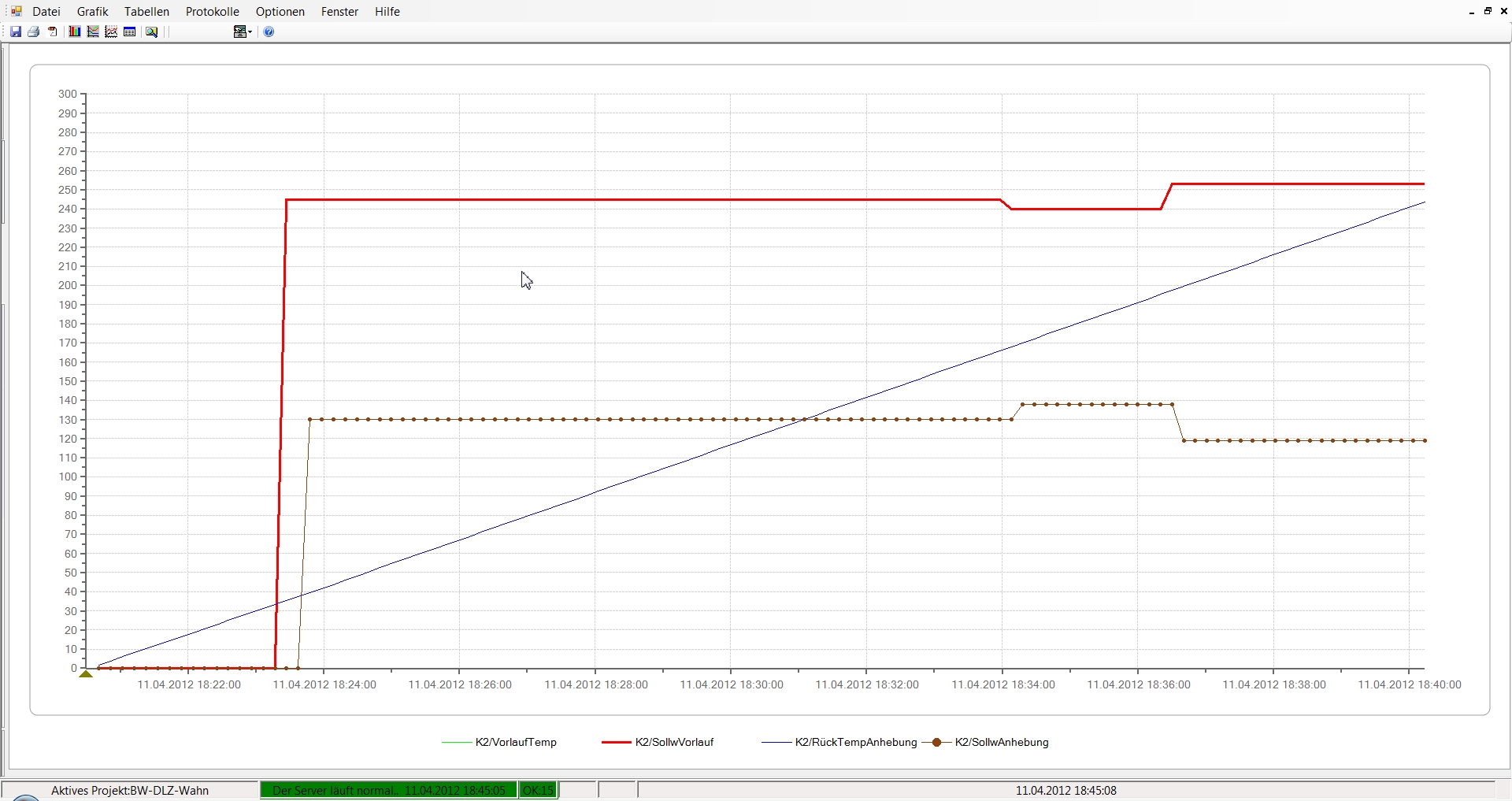Click the blue Help question-mark icon
The height and width of the screenshot is (801, 1512).
pyautogui.click(x=269, y=32)
